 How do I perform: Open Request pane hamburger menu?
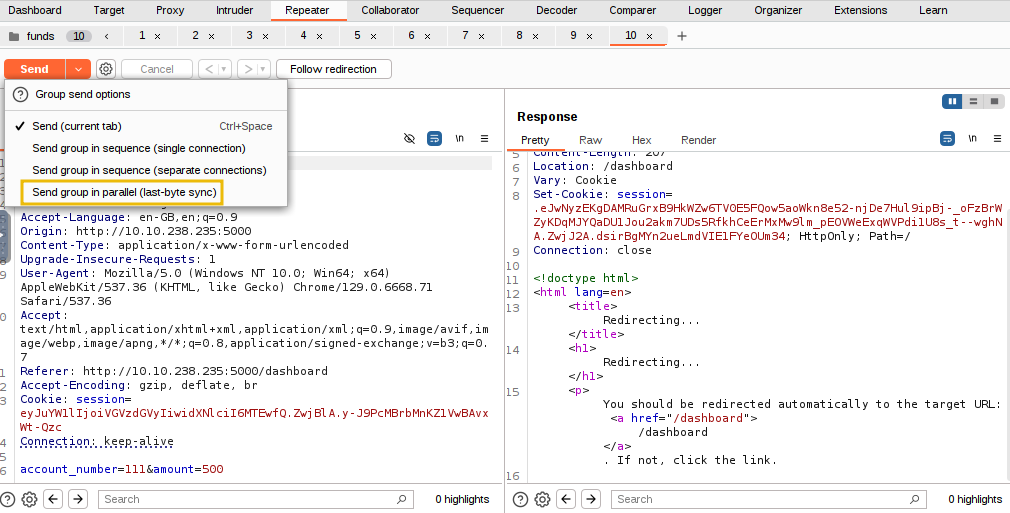pyautogui.click(x=484, y=139)
